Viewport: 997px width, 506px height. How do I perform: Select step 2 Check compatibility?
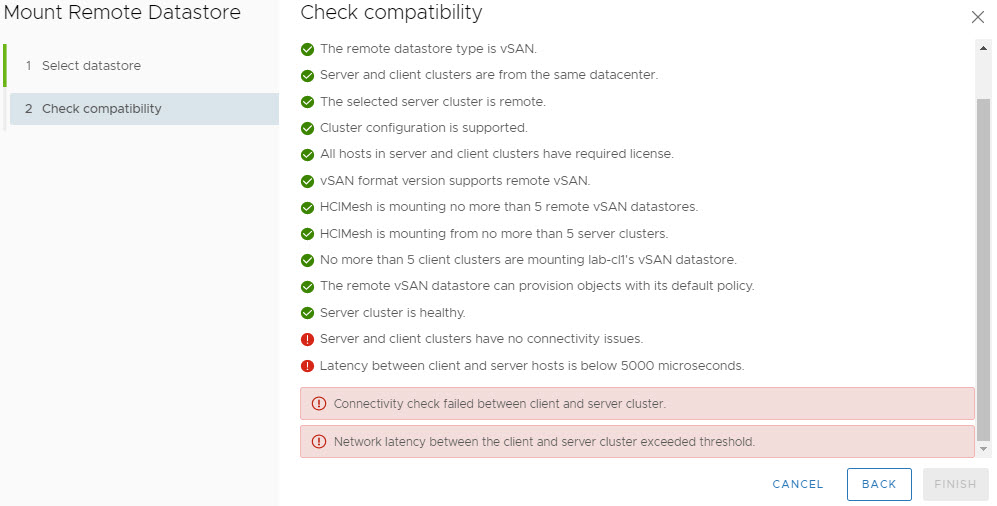coord(101,109)
